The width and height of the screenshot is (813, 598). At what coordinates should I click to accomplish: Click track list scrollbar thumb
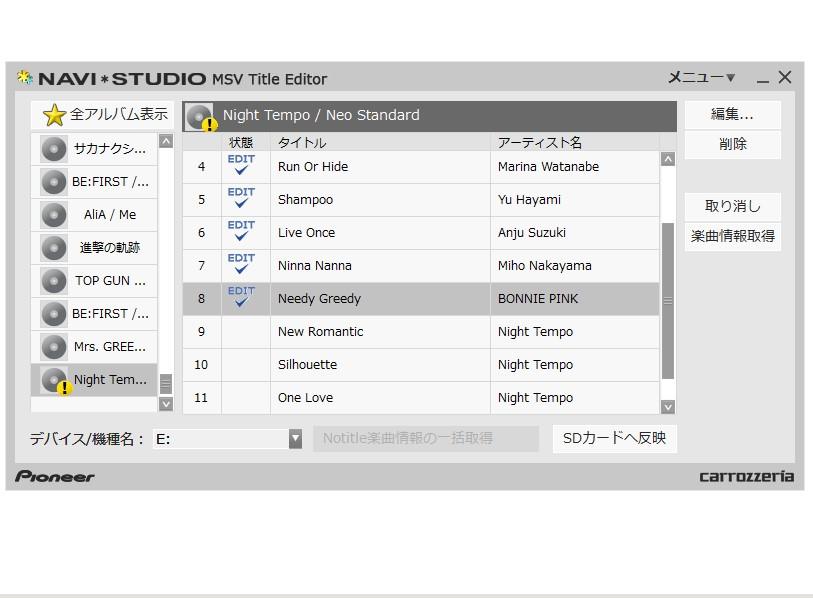(668, 301)
